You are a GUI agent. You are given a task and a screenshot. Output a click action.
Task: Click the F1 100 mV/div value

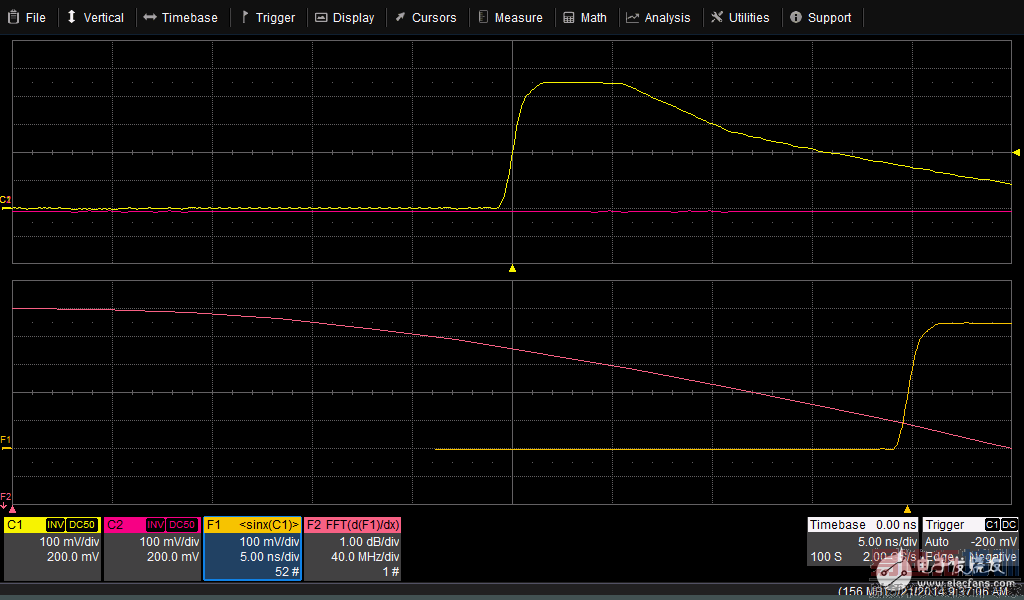click(x=269, y=542)
